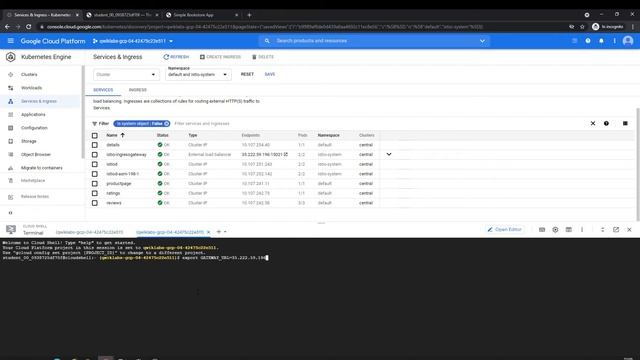Expand the istio-ingressgateway row chevron
This screenshot has height=360, width=640.
coord(389,155)
